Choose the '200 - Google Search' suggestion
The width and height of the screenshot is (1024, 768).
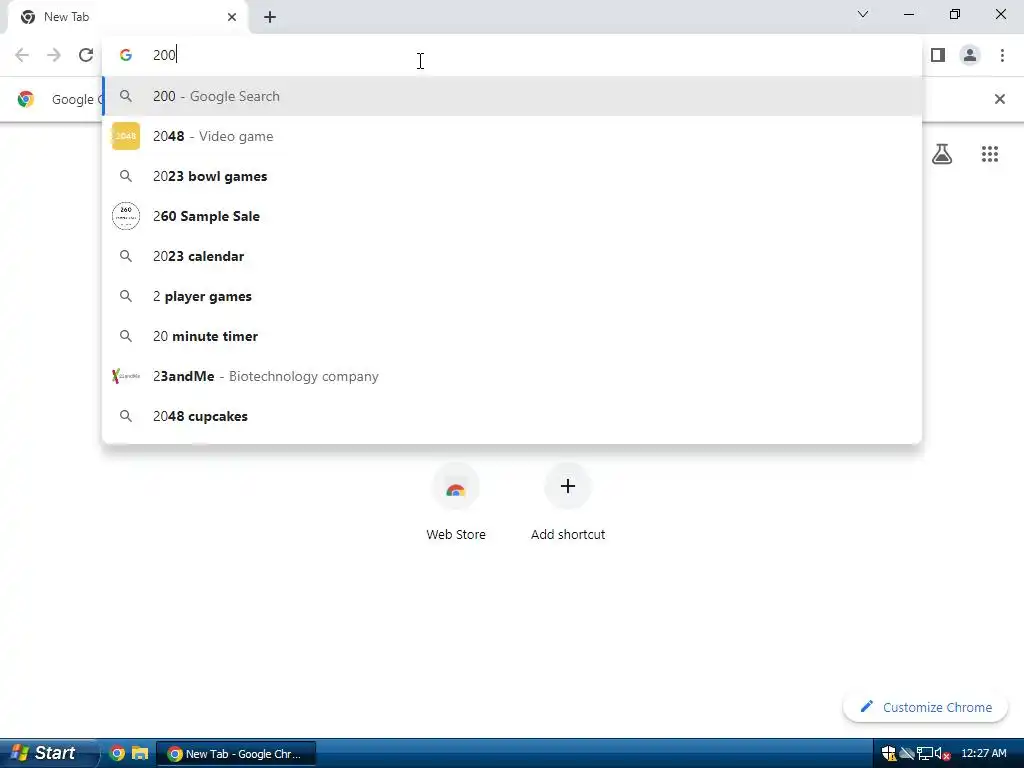coord(512,96)
